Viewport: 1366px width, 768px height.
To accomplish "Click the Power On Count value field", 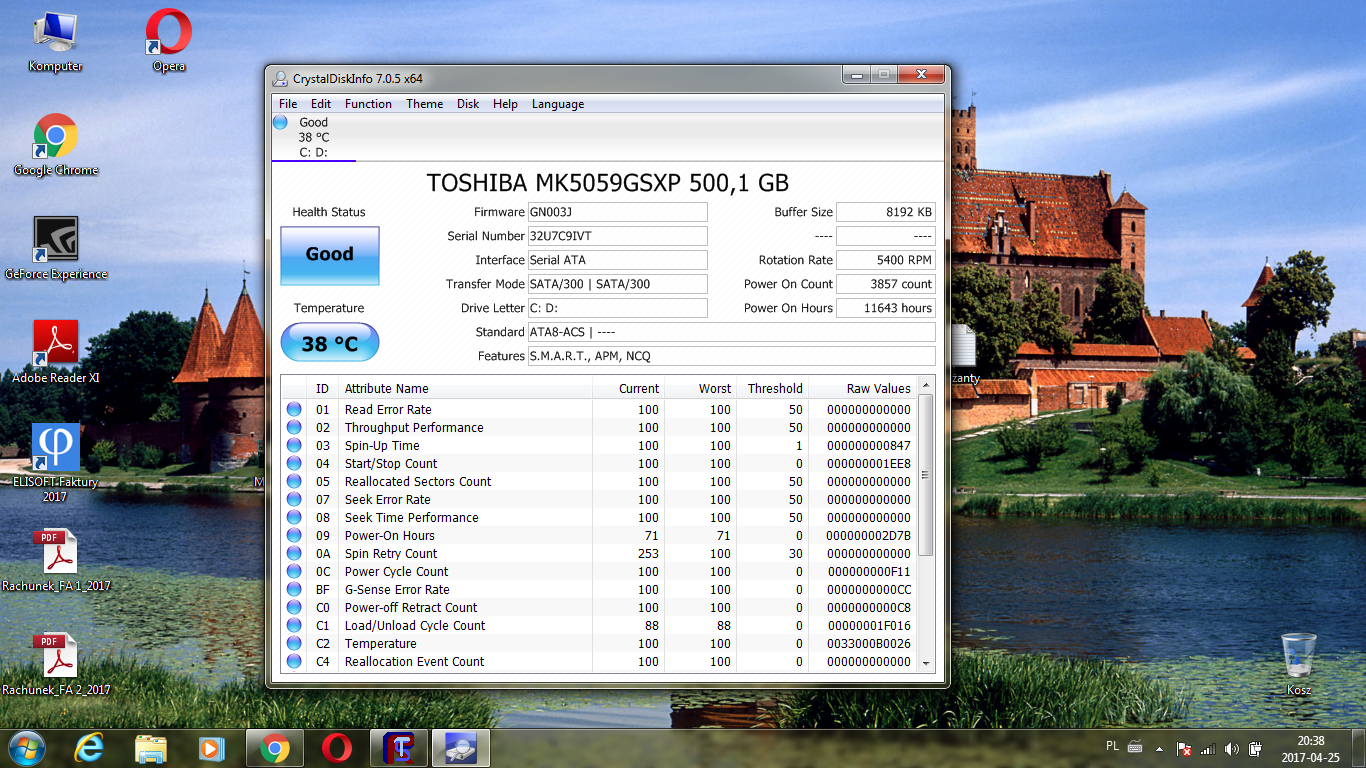I will click(885, 284).
